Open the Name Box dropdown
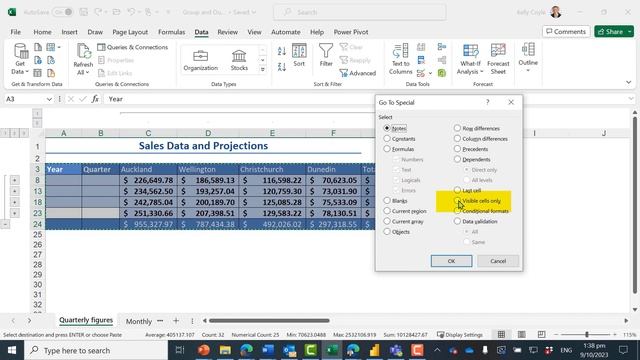640x360 pixels. point(49,99)
